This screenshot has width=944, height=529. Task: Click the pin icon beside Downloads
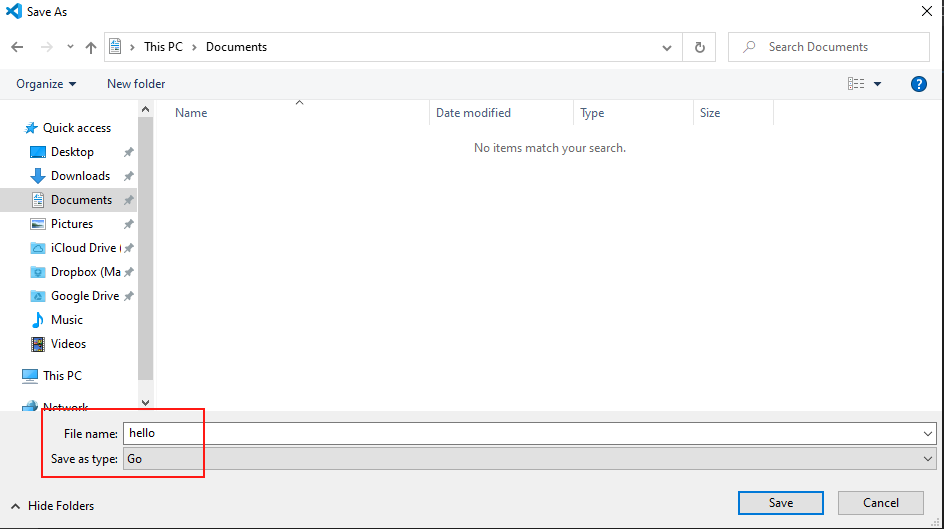[128, 176]
